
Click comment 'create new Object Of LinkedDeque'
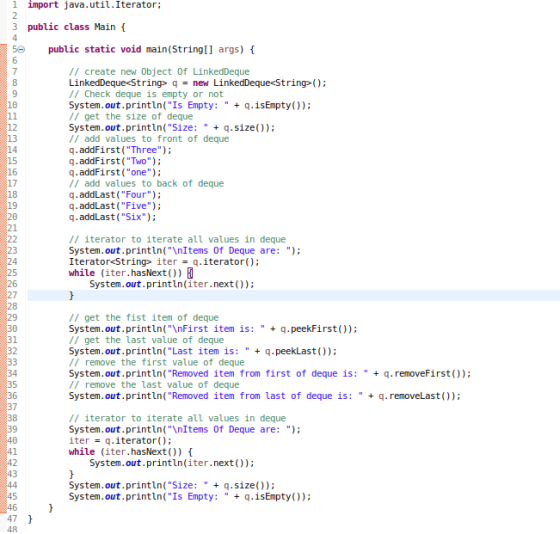coord(159,72)
